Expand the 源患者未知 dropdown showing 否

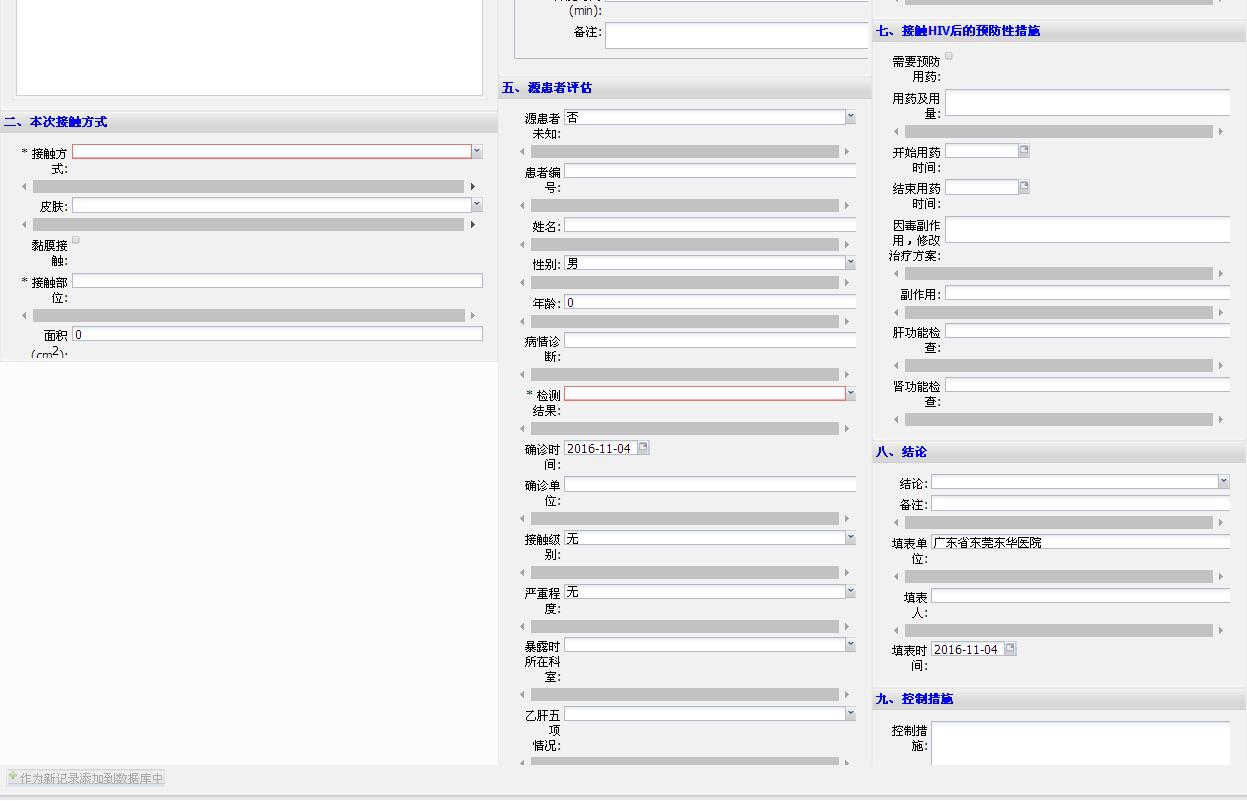click(851, 117)
